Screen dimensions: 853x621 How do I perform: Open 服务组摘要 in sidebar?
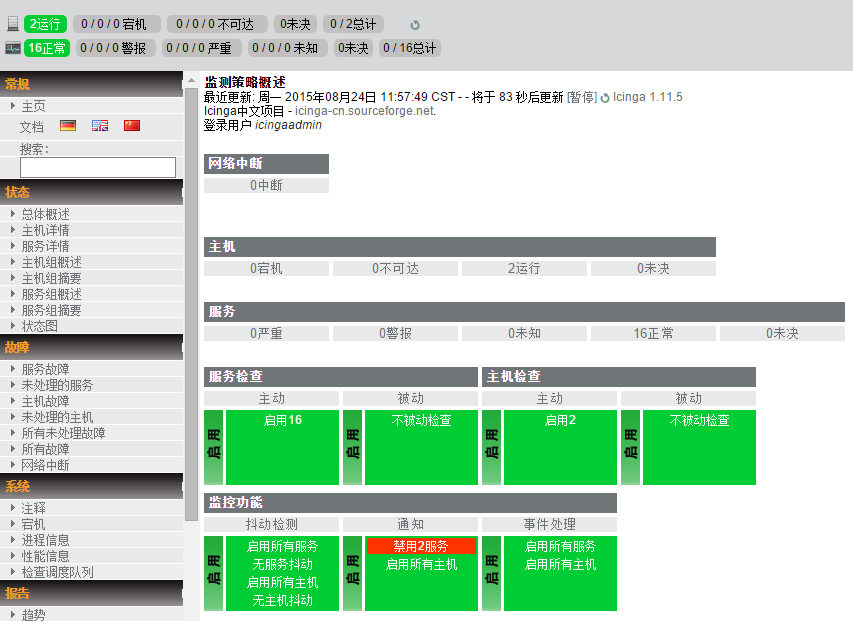point(52,310)
